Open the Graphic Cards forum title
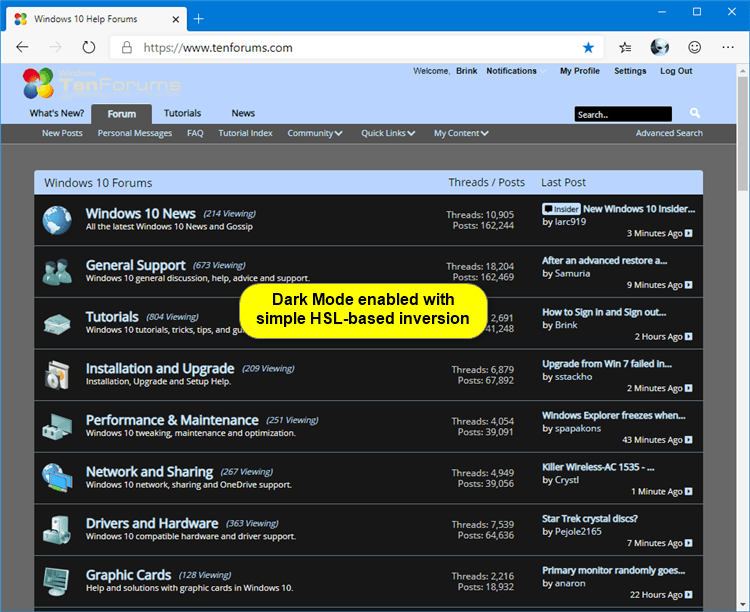Viewport: 750px width, 612px height. point(128,575)
